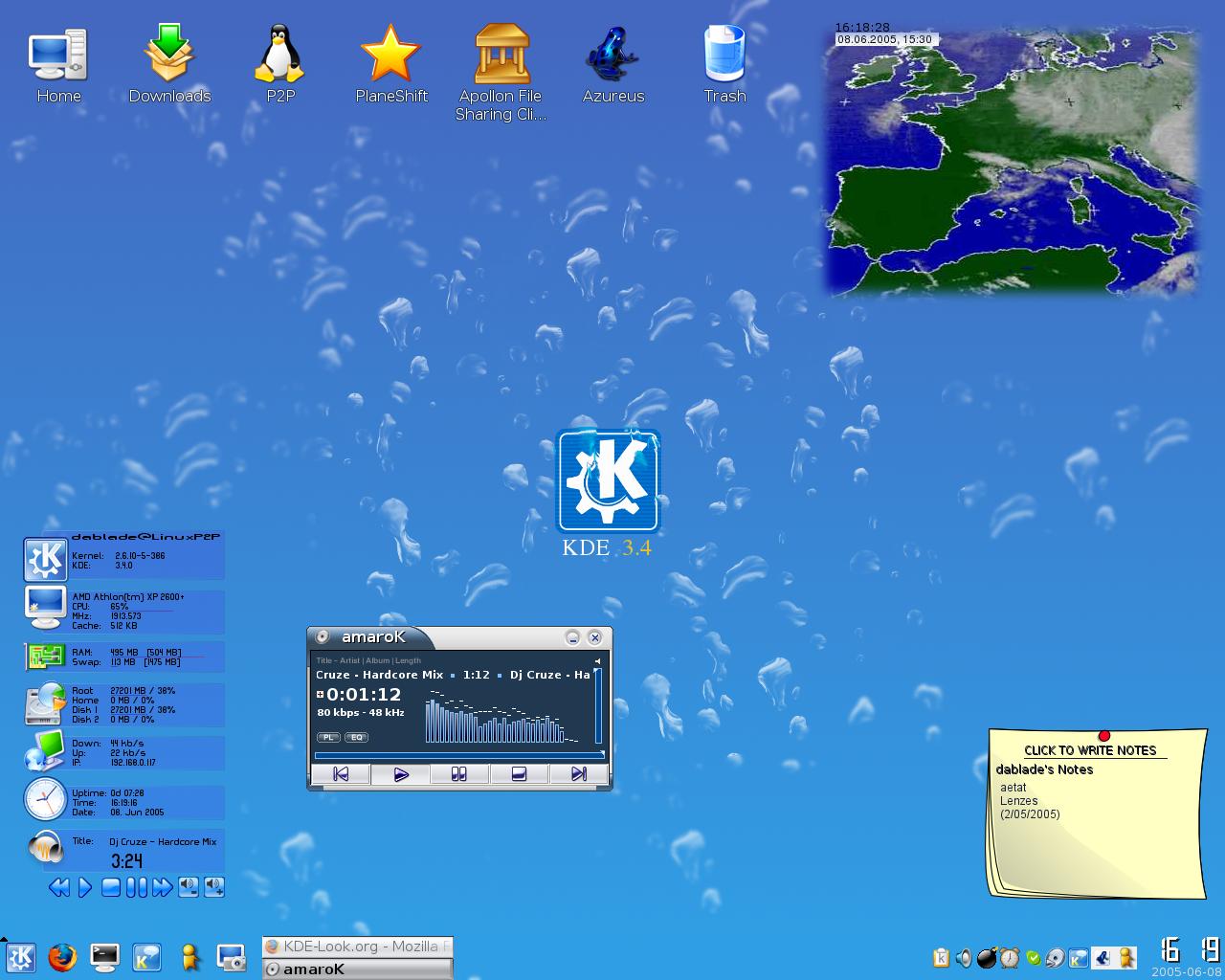Skip forward in desktop music widget
This screenshot has height=980, width=1225.
point(163,887)
